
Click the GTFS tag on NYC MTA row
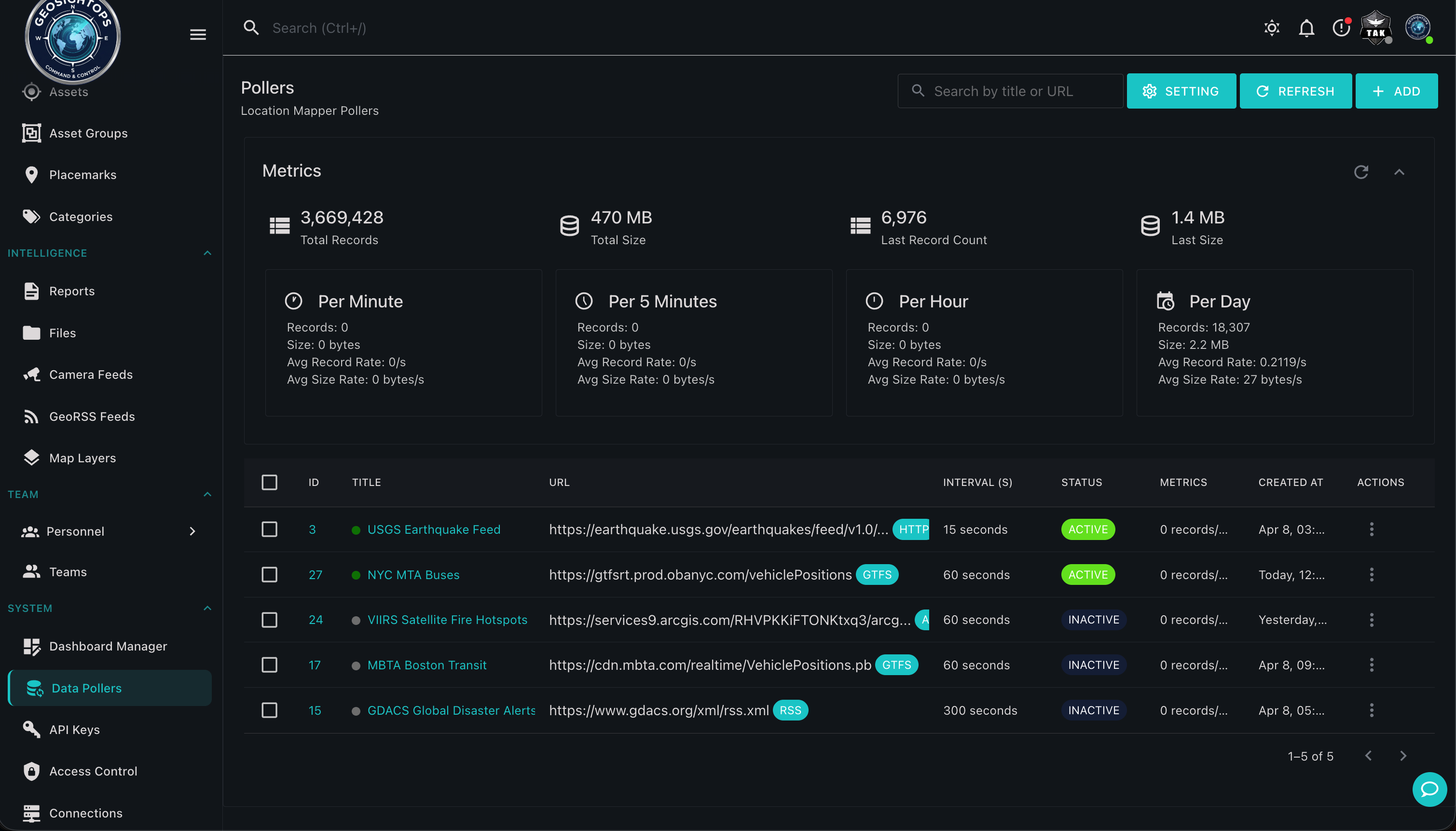tap(877, 574)
